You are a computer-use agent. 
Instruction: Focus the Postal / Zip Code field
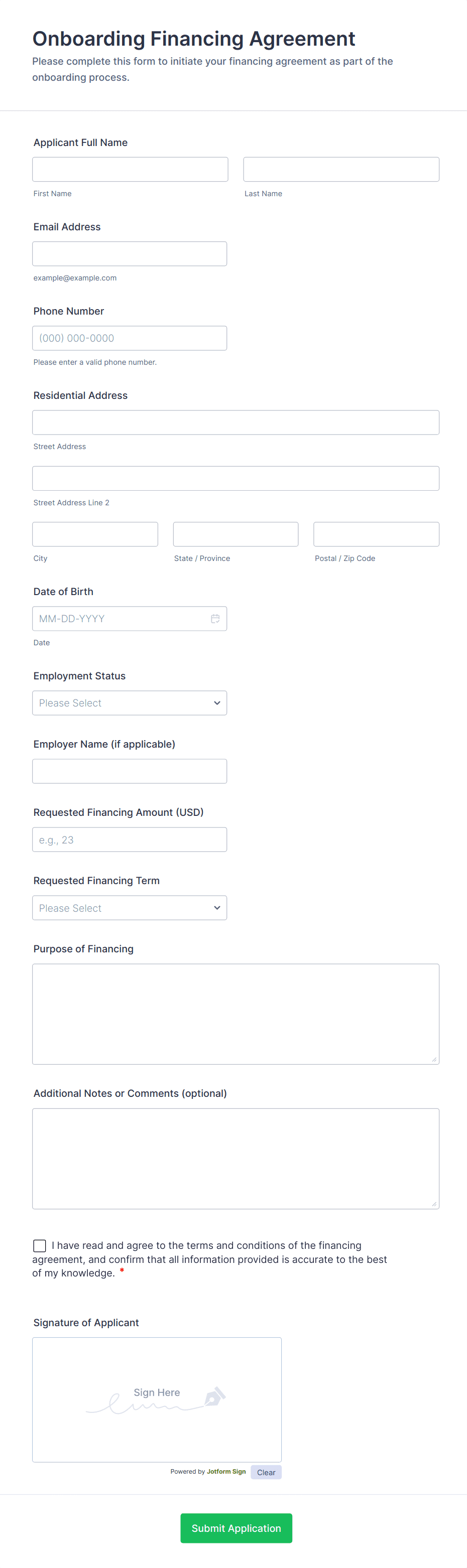376,534
